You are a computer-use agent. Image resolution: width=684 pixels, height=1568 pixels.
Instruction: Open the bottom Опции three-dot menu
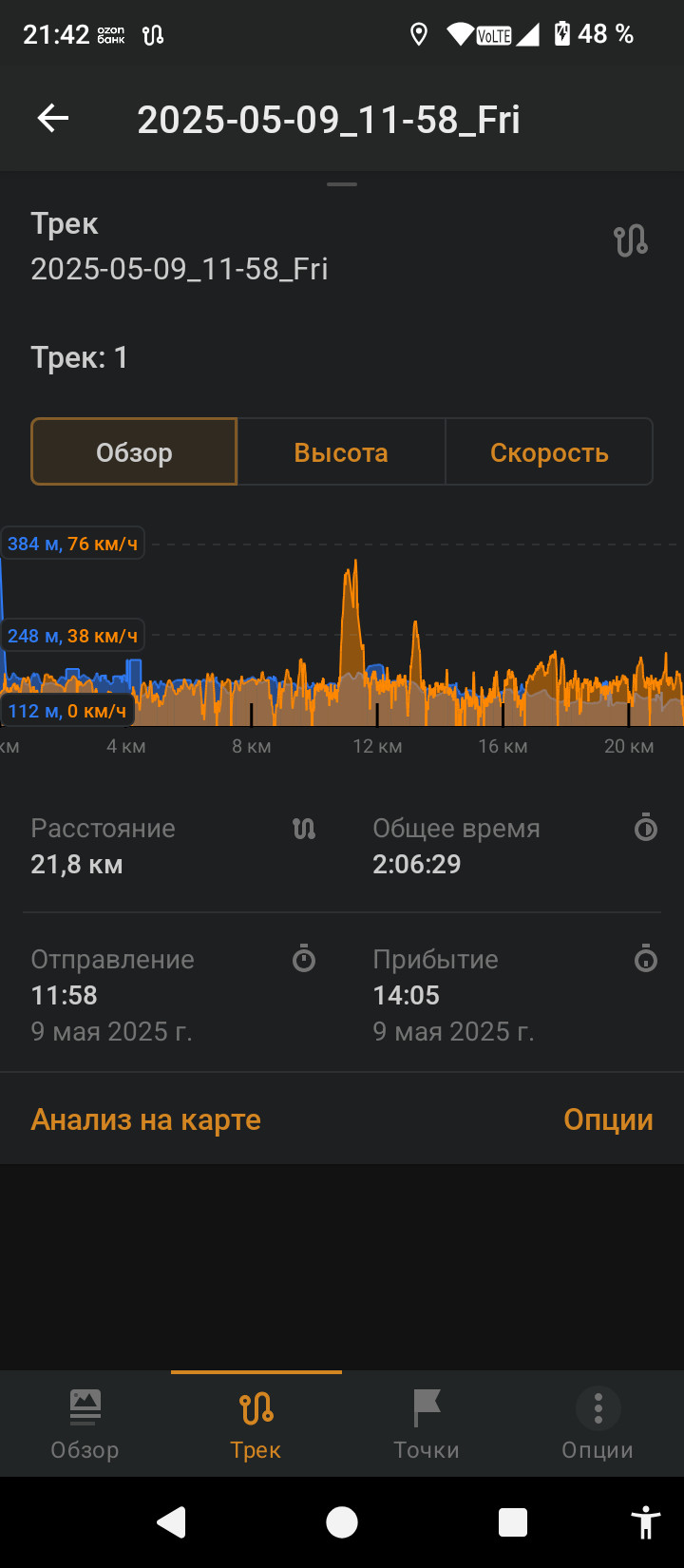[x=598, y=1425]
